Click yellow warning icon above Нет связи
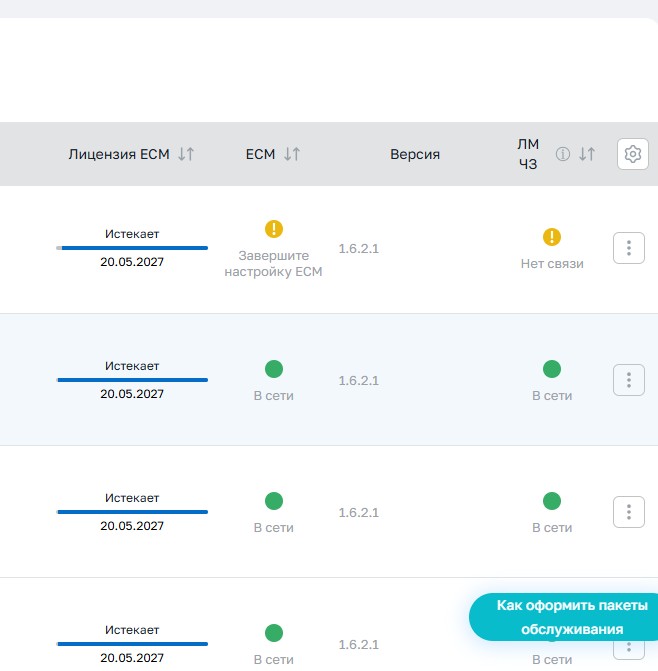 tap(552, 237)
